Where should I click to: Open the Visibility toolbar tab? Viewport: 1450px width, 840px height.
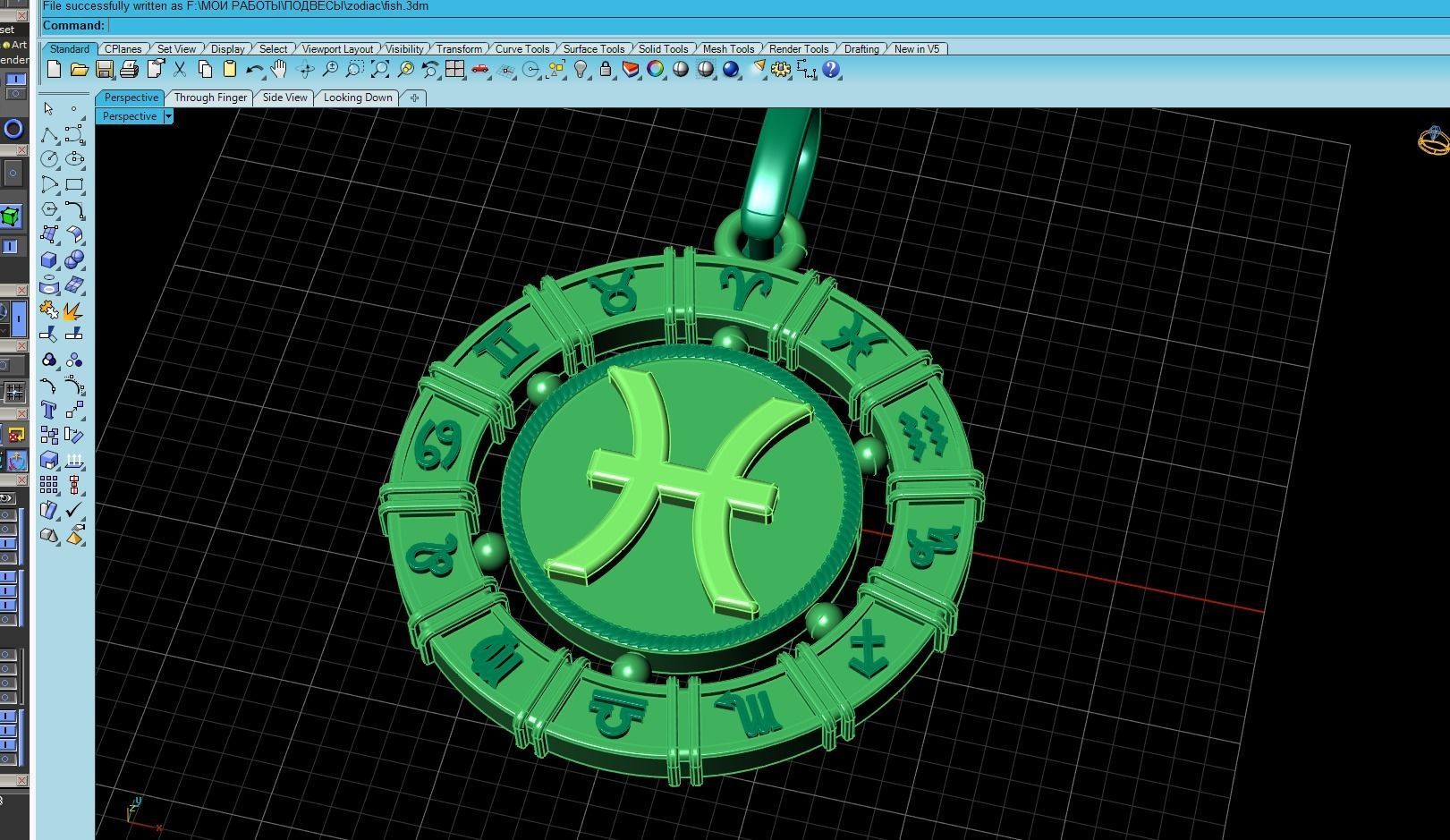tap(404, 49)
